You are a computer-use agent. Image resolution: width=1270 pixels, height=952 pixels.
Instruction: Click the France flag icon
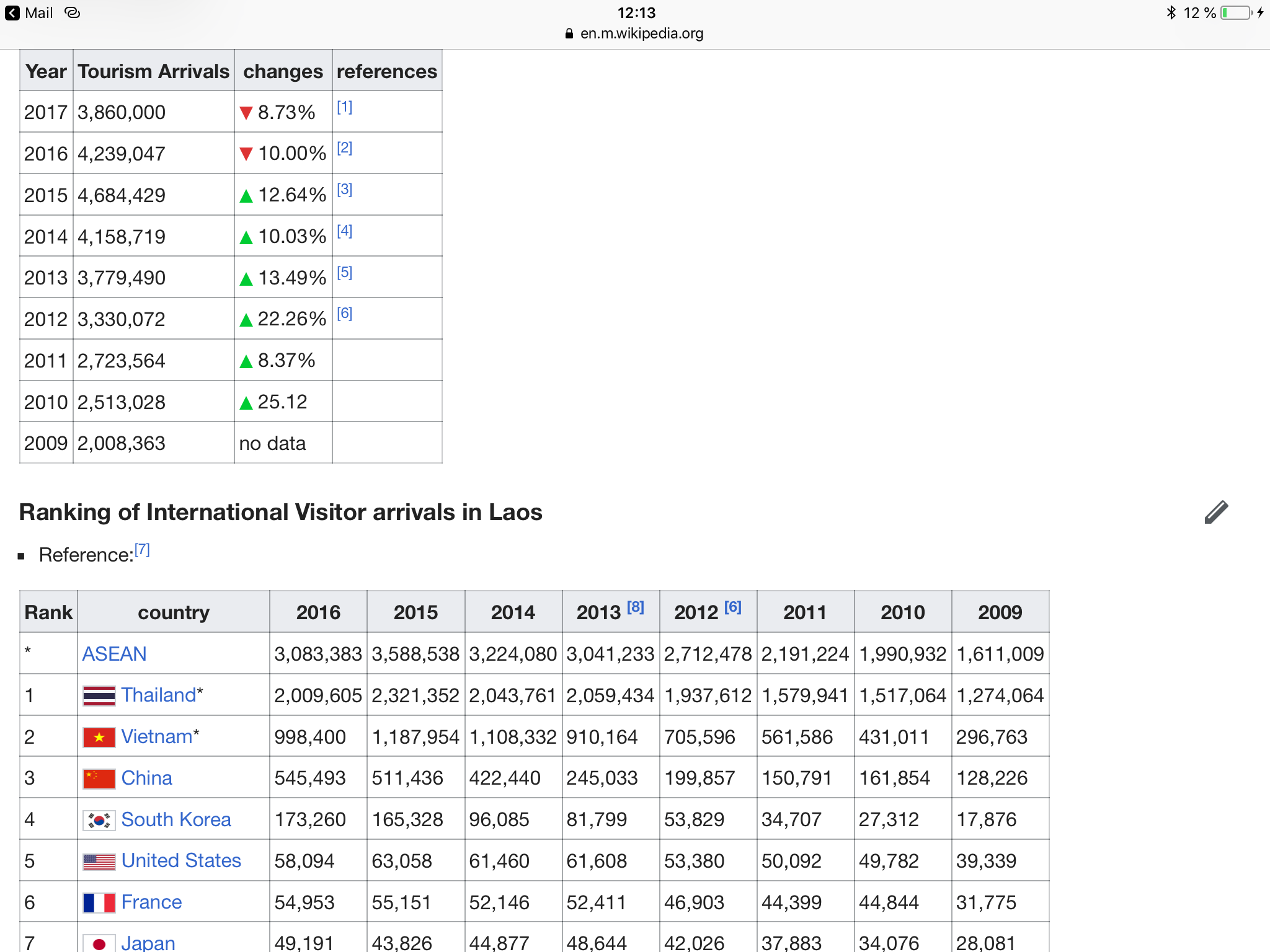coord(99,902)
